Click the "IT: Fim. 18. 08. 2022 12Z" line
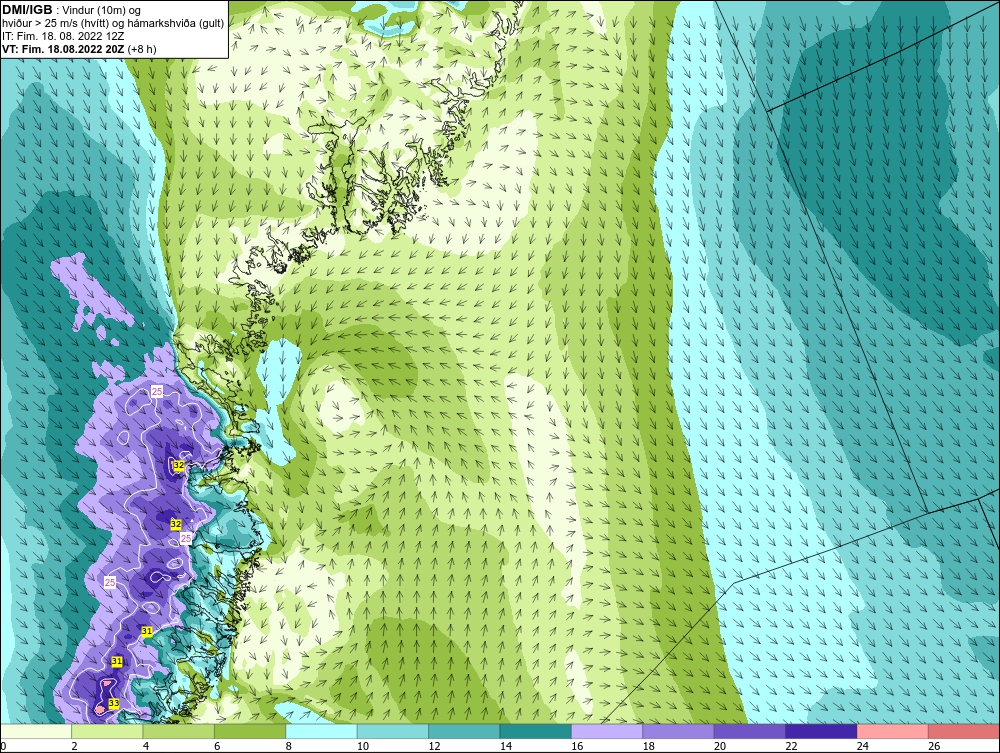Viewport: 1000px width, 753px height. coord(63,36)
